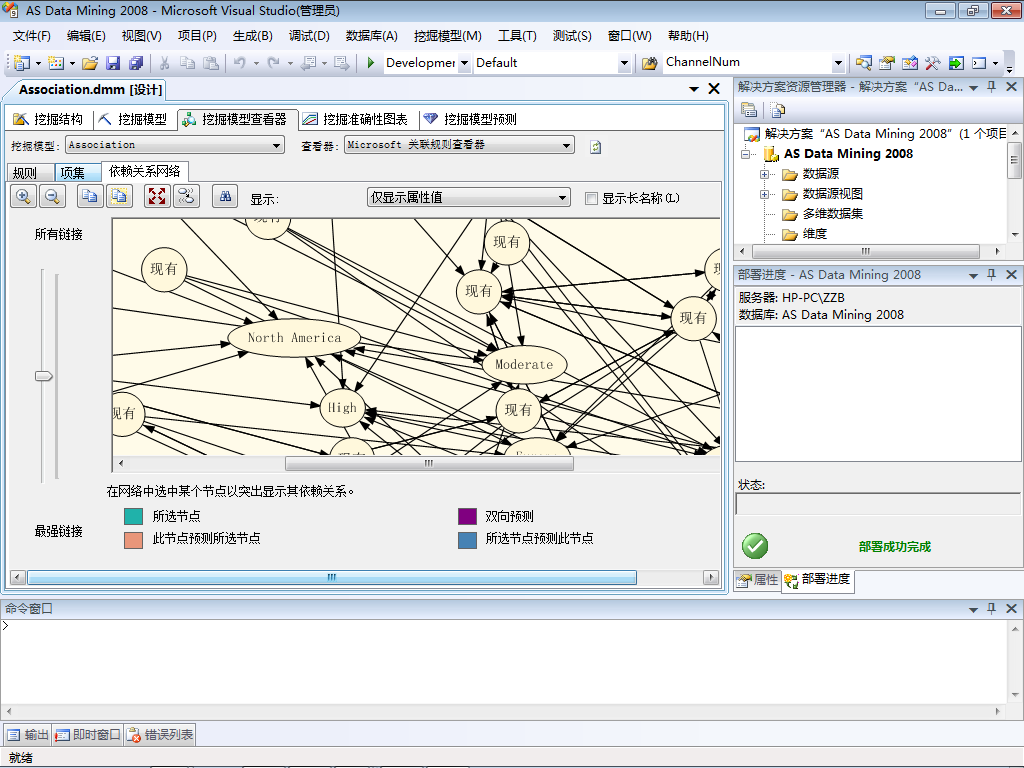Click the Copy Graph View icon

click(x=90, y=196)
